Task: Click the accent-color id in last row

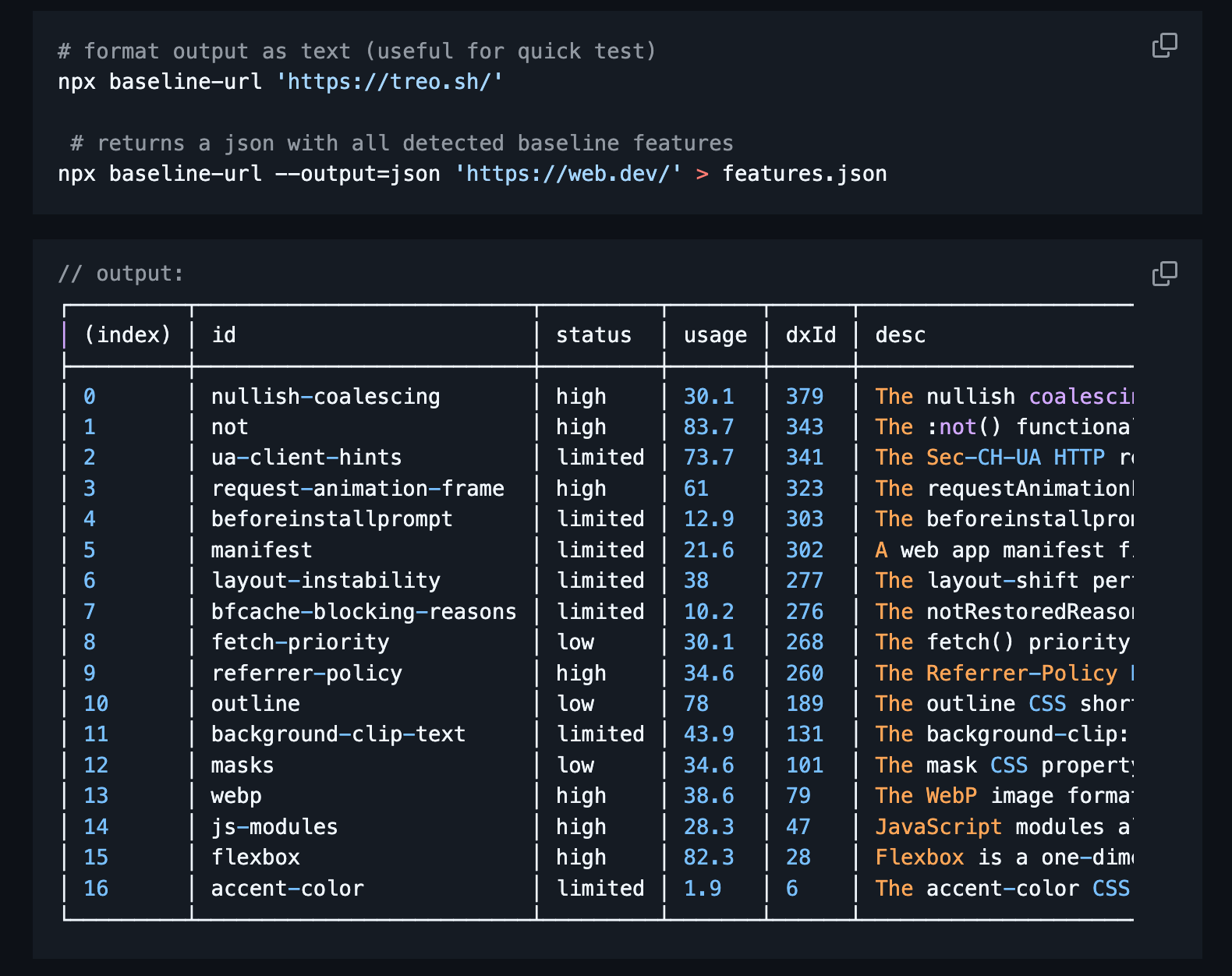Action: (x=287, y=889)
